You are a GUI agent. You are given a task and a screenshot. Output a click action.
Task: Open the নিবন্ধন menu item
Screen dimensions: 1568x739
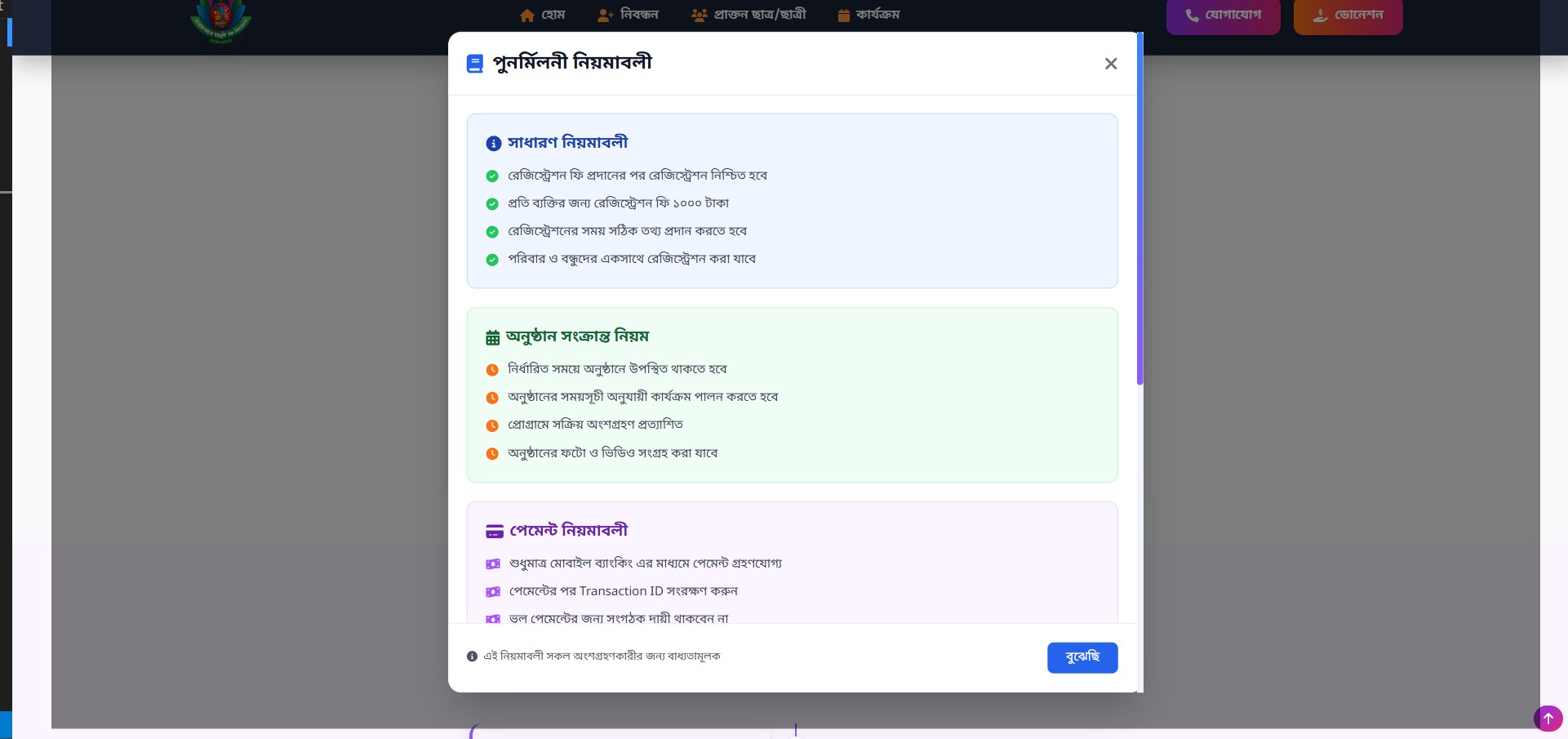point(628,15)
